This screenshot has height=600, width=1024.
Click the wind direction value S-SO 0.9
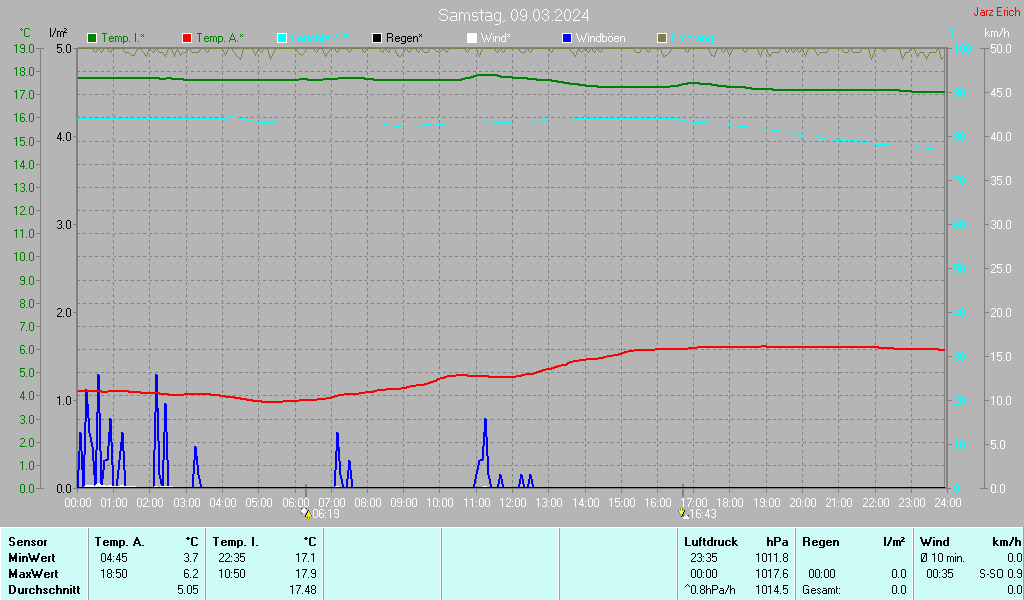pyautogui.click(x=1000, y=574)
